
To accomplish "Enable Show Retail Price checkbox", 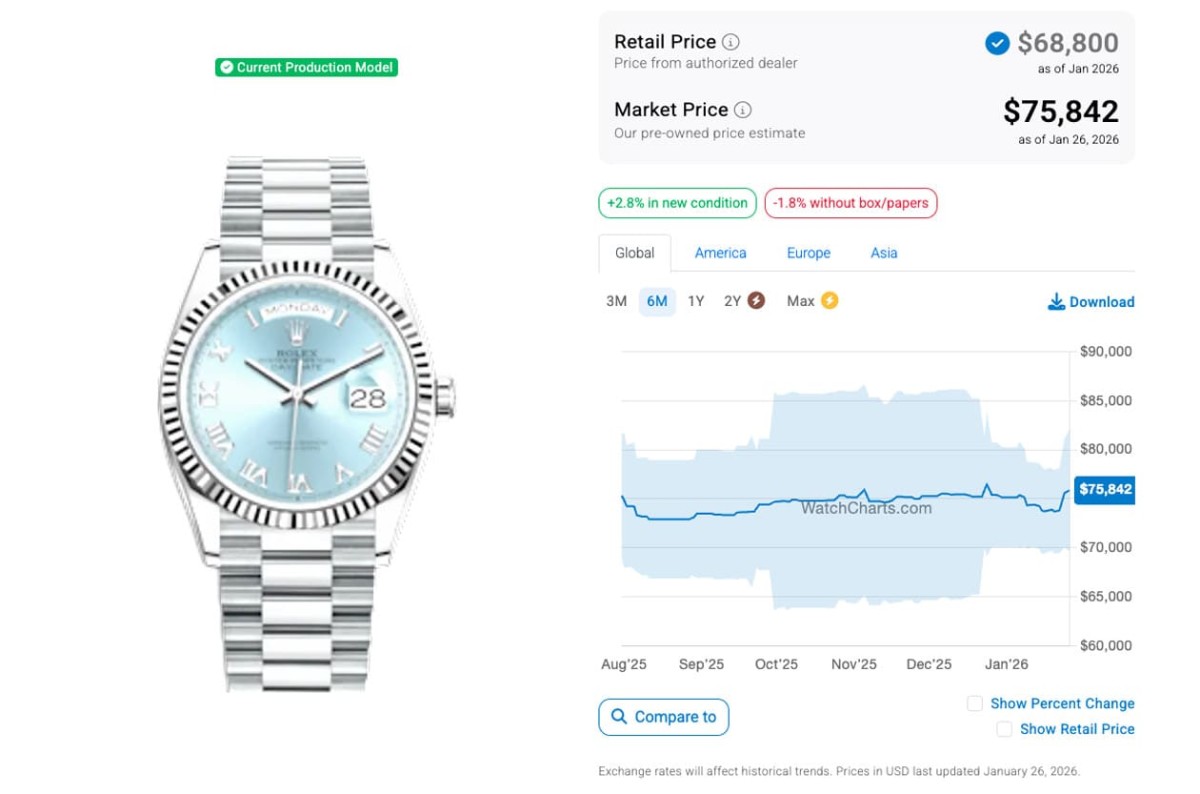I will (1004, 729).
